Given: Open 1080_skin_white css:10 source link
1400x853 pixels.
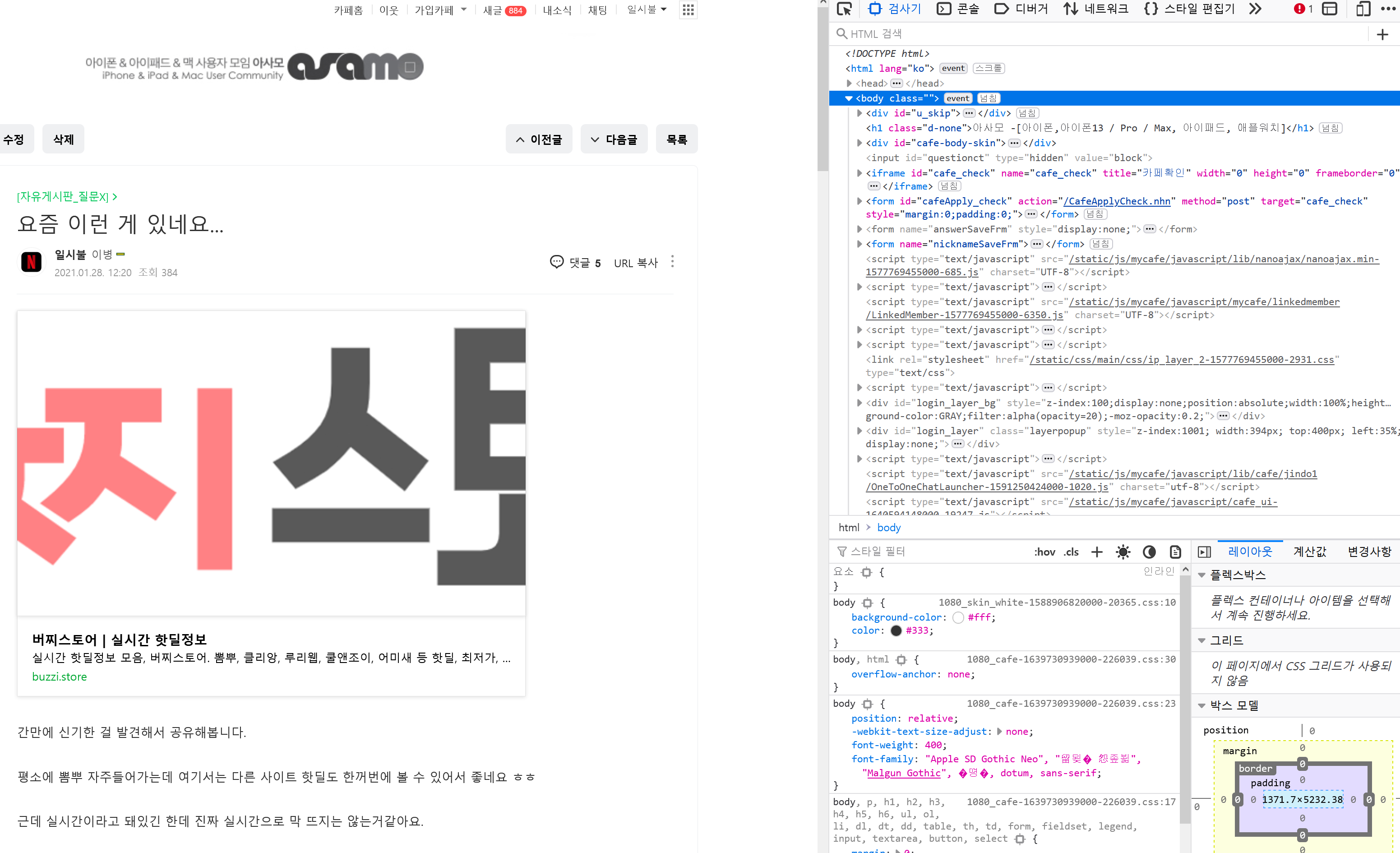Looking at the screenshot, I should pos(1057,603).
